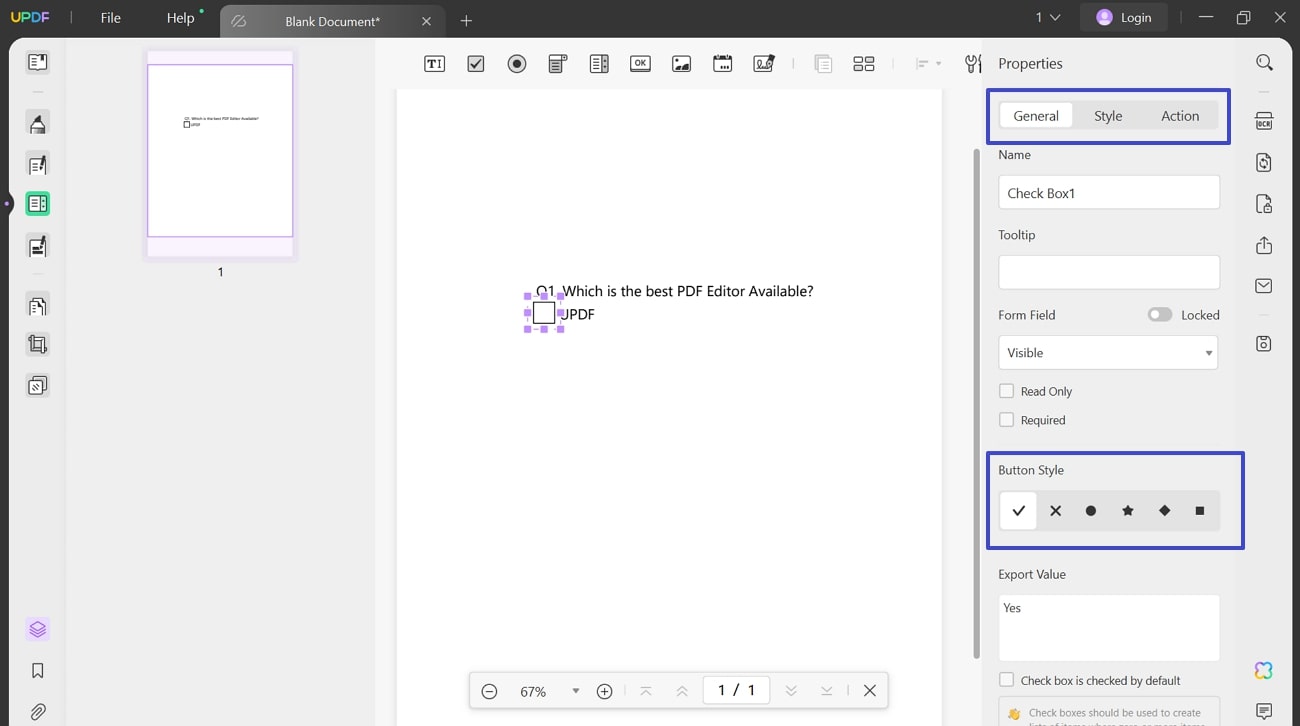Click the Login button
Image resolution: width=1300 pixels, height=726 pixels.
coord(1123,17)
